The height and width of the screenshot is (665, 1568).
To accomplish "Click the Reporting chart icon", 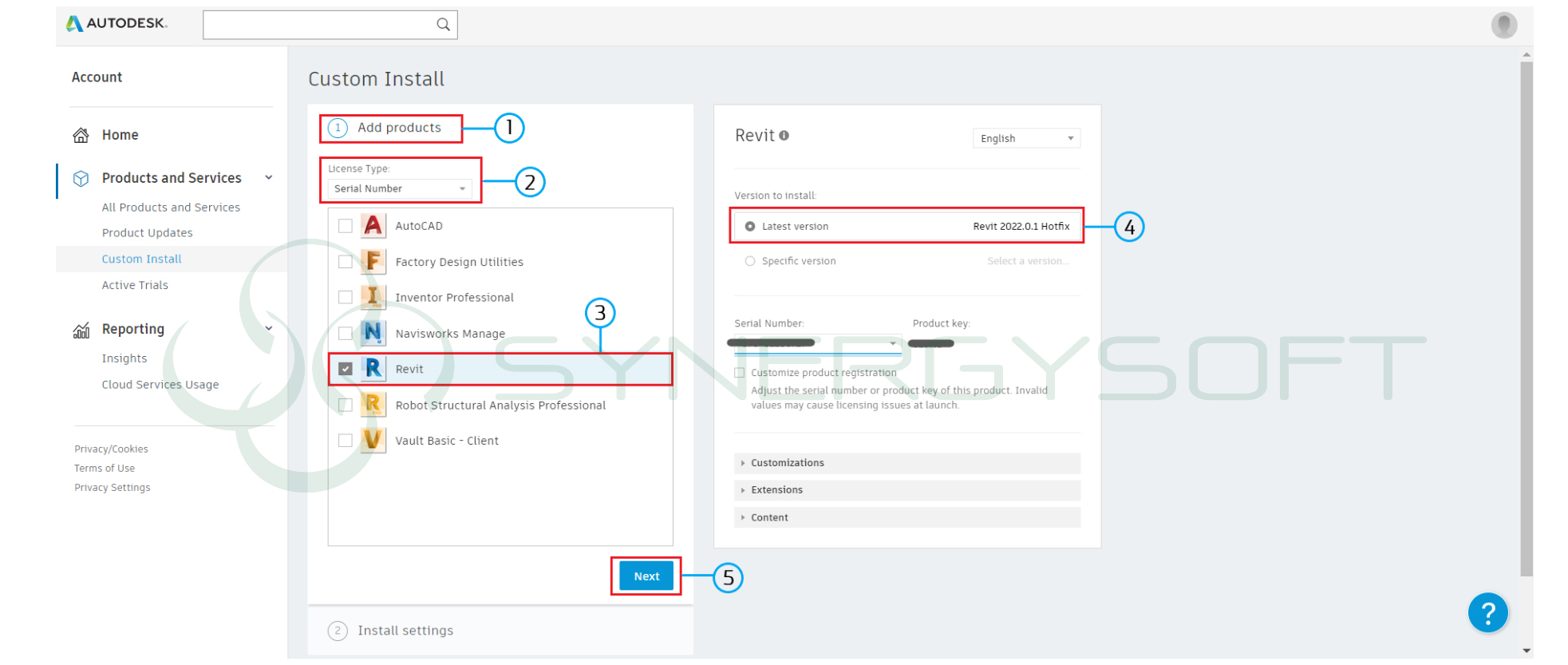I will tap(81, 330).
